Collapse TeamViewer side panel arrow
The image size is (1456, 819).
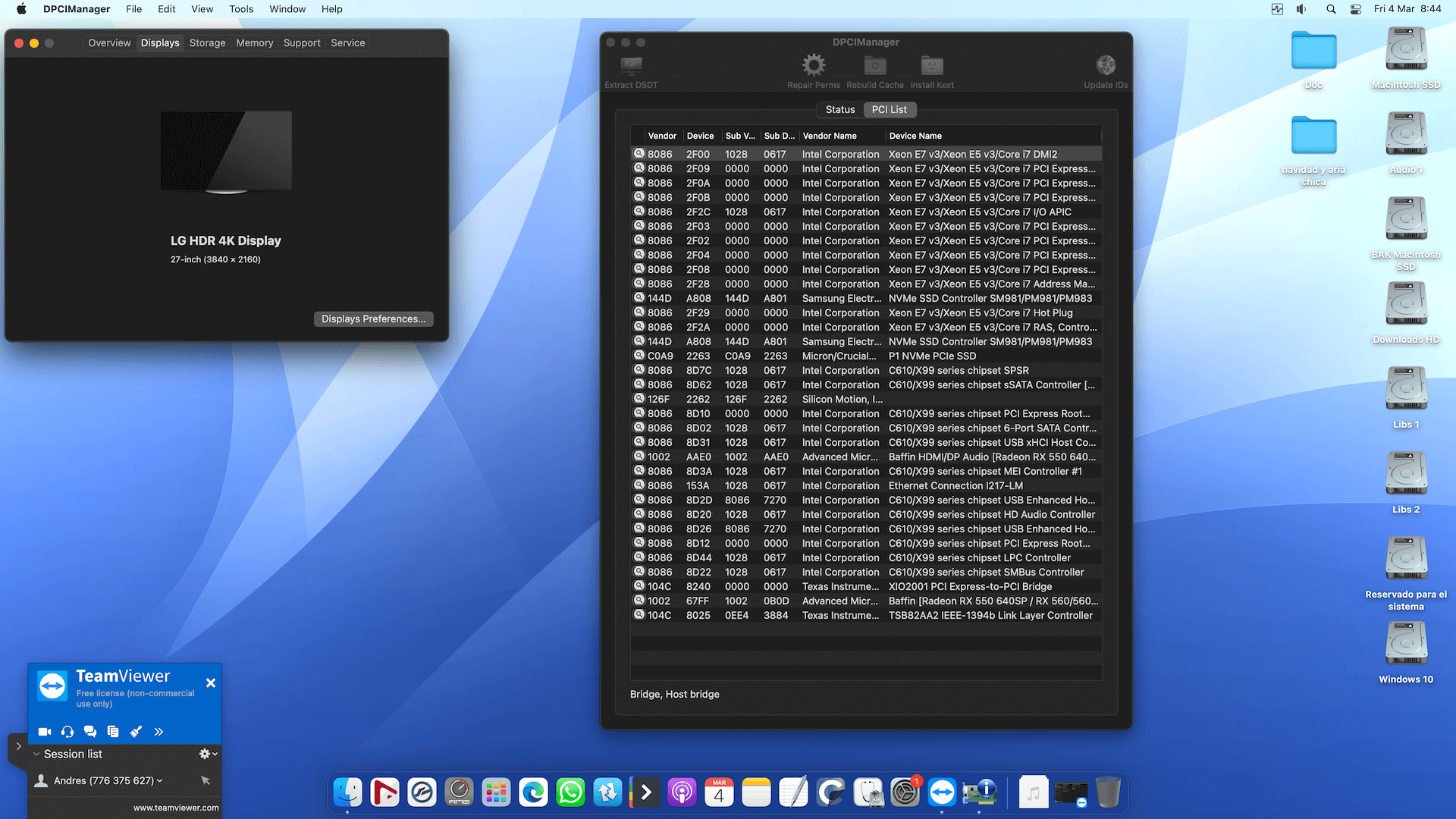point(18,746)
